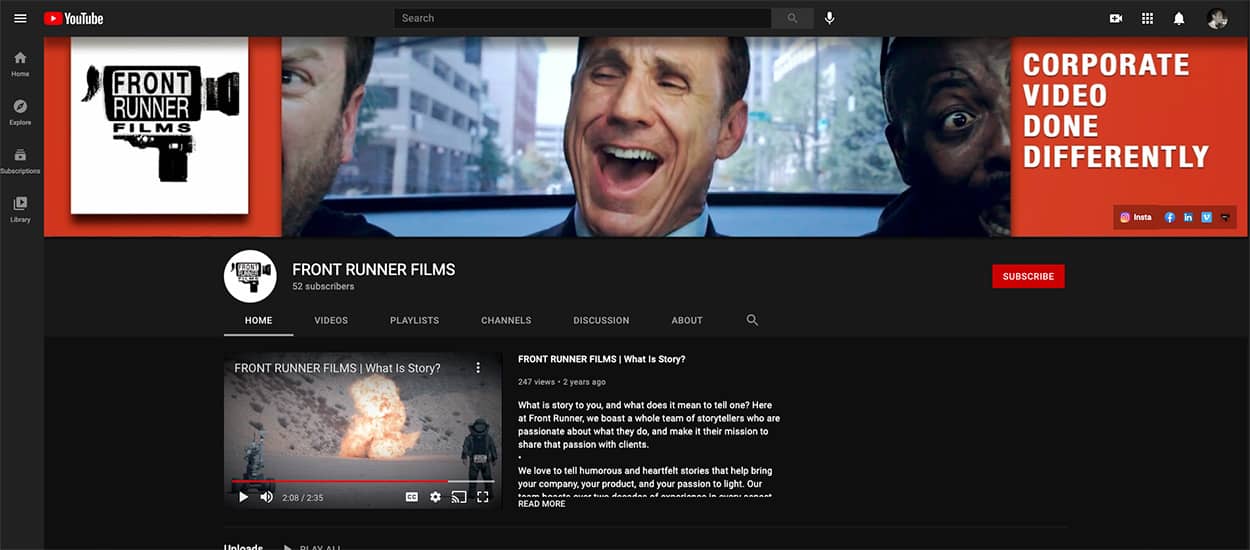Click the 2:08 / 2:35 time display
Image resolution: width=1250 pixels, height=550 pixels.
(x=302, y=497)
